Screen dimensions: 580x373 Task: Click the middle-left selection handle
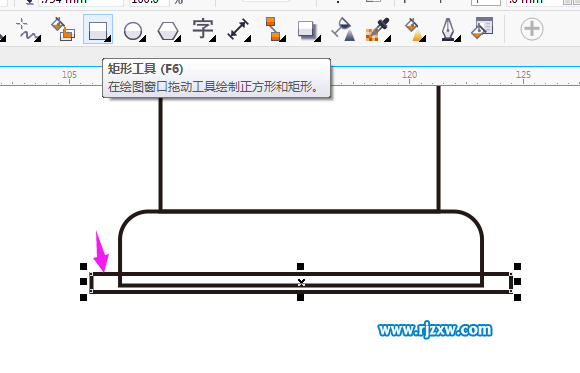pyautogui.click(x=84, y=282)
